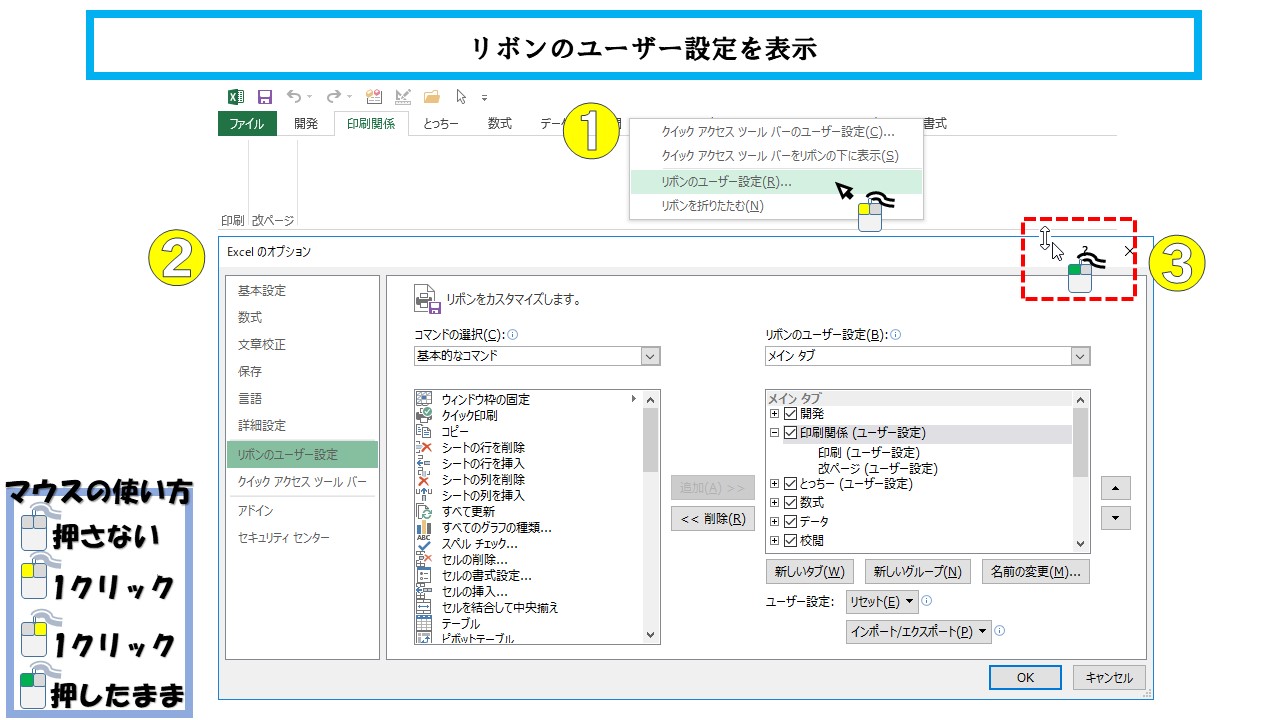This screenshot has width=1280, height=720.
Task: Click the テーブル command icon
Action: coord(423,623)
